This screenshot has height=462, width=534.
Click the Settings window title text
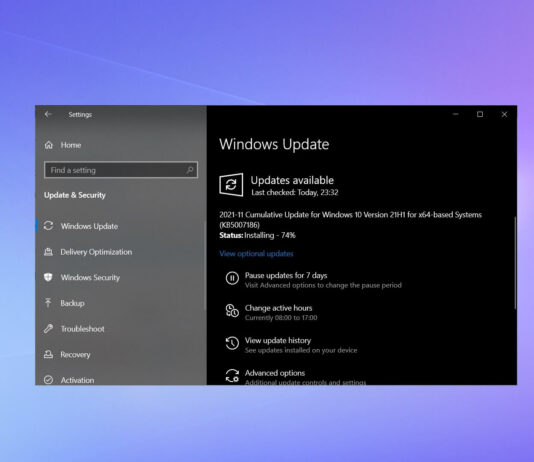tap(80, 114)
